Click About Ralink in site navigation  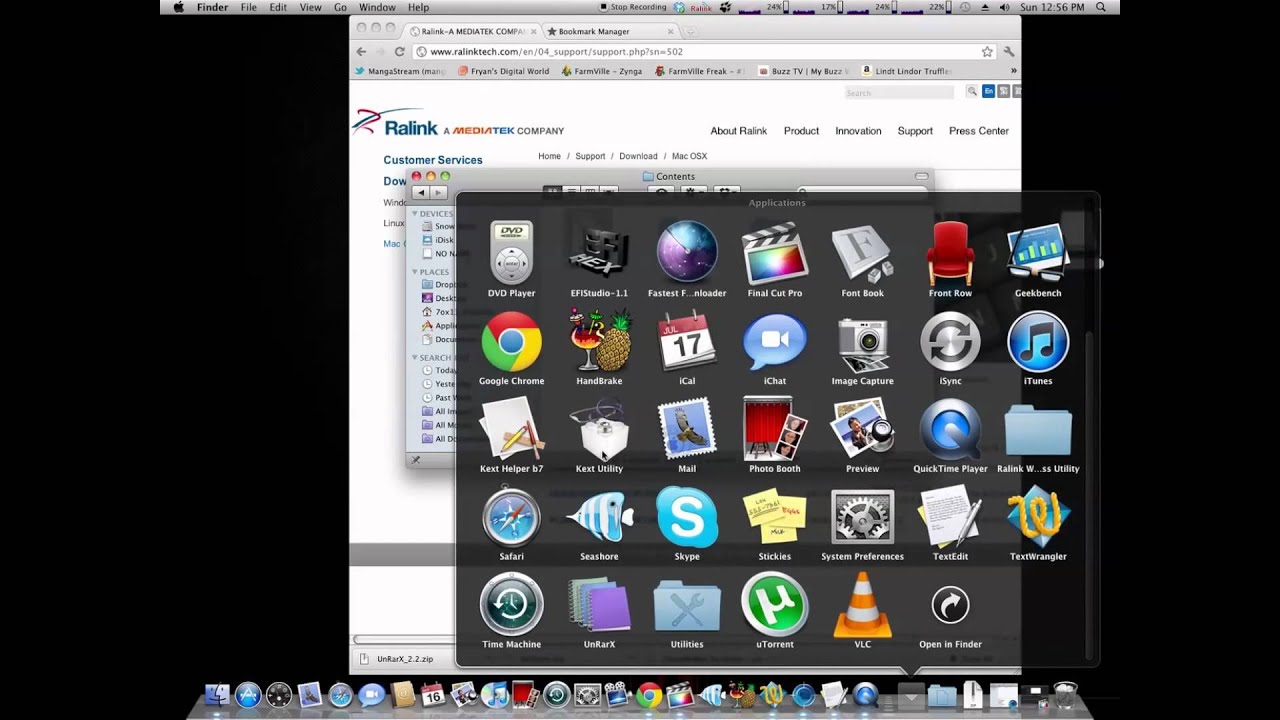(x=738, y=131)
